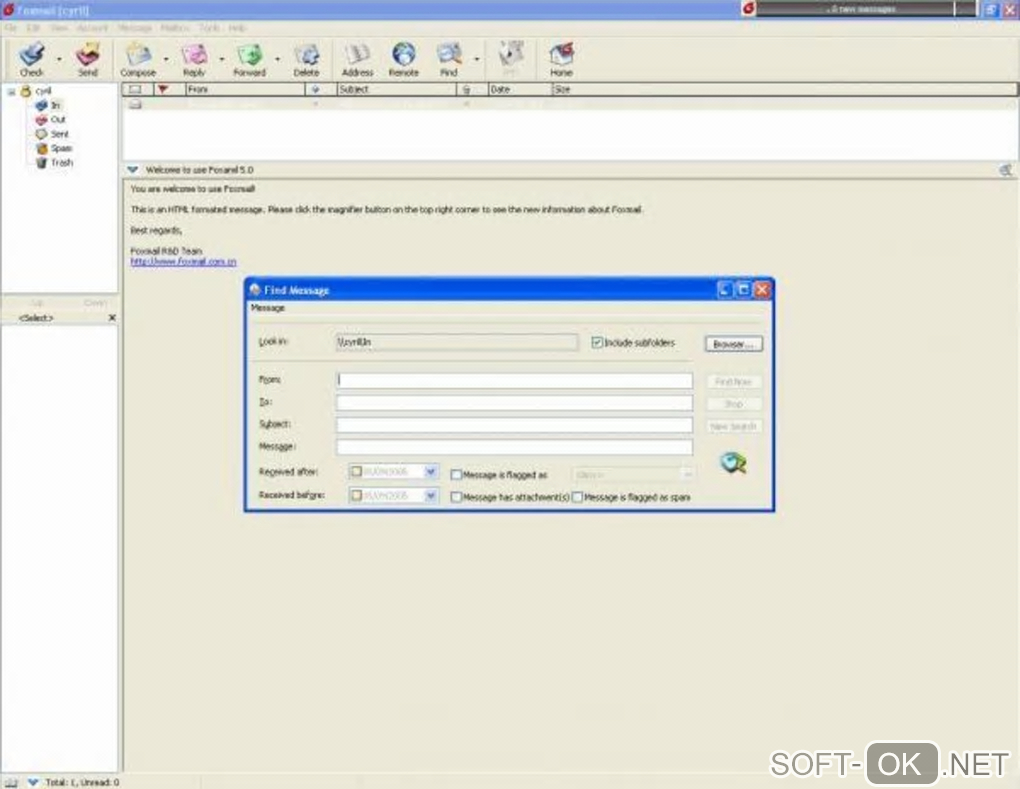1020x789 pixels.
Task: Click the red flag column header icon
Action: (x=163, y=89)
